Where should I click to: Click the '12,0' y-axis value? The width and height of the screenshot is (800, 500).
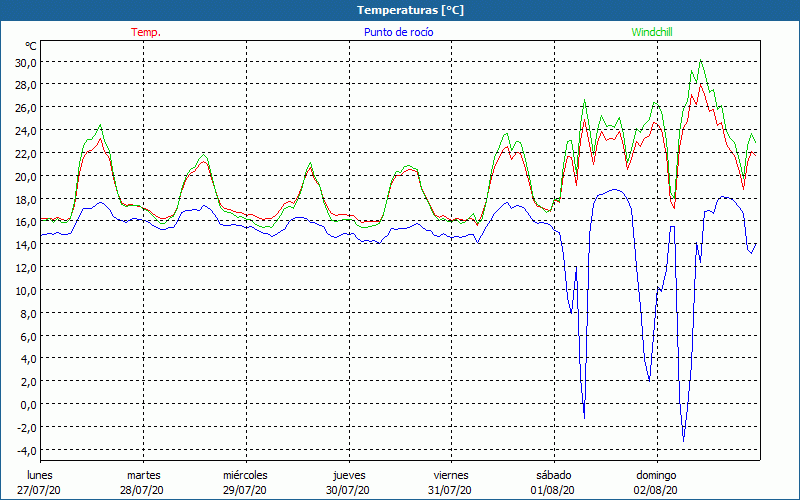26,267
